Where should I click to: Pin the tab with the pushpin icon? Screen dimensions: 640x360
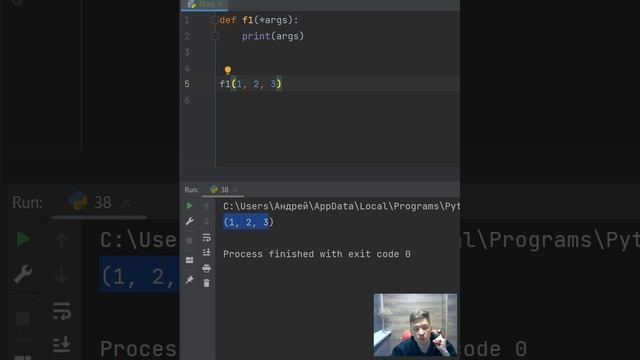point(189,280)
